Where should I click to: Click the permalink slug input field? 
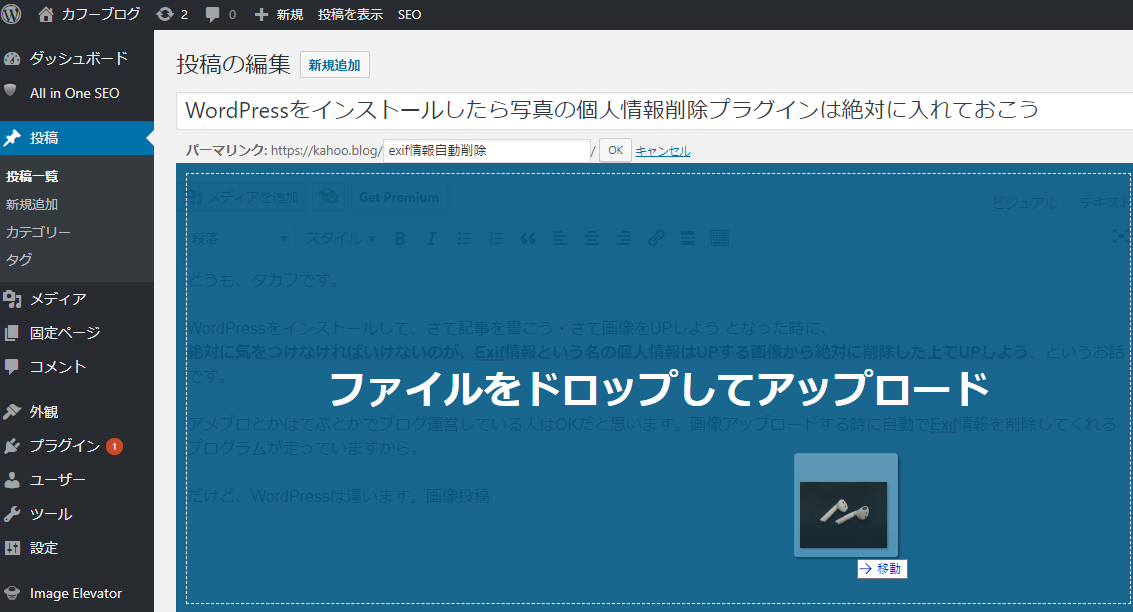click(x=486, y=151)
